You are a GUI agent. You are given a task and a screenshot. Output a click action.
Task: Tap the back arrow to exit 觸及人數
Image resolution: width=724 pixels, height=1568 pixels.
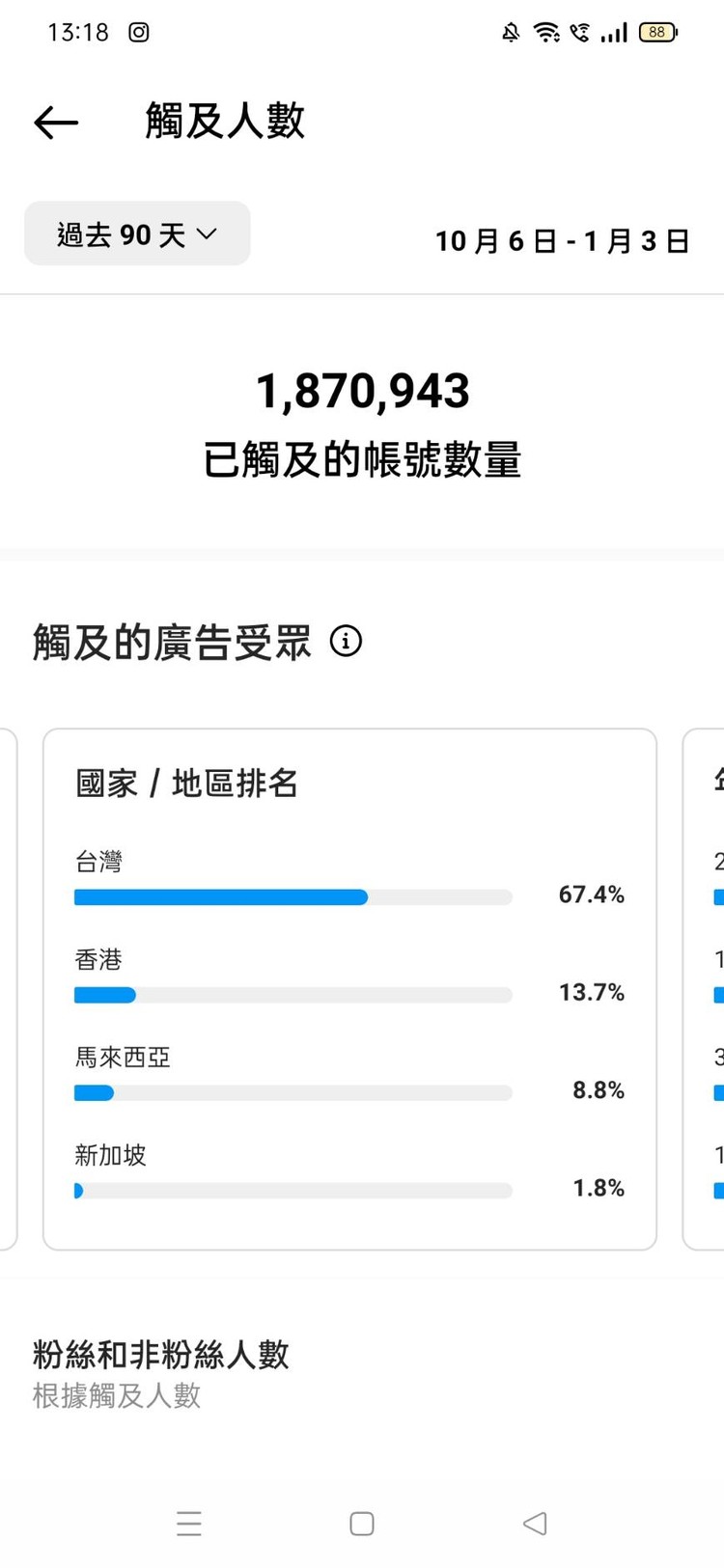click(x=55, y=123)
